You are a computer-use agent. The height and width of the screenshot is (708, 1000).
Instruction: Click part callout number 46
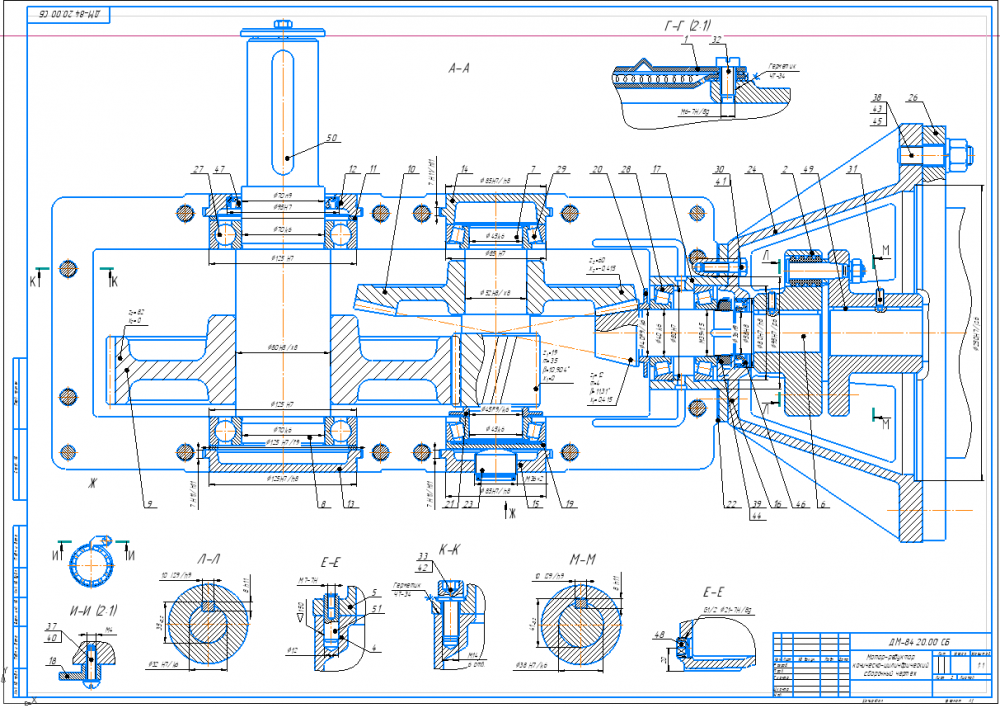(800, 504)
